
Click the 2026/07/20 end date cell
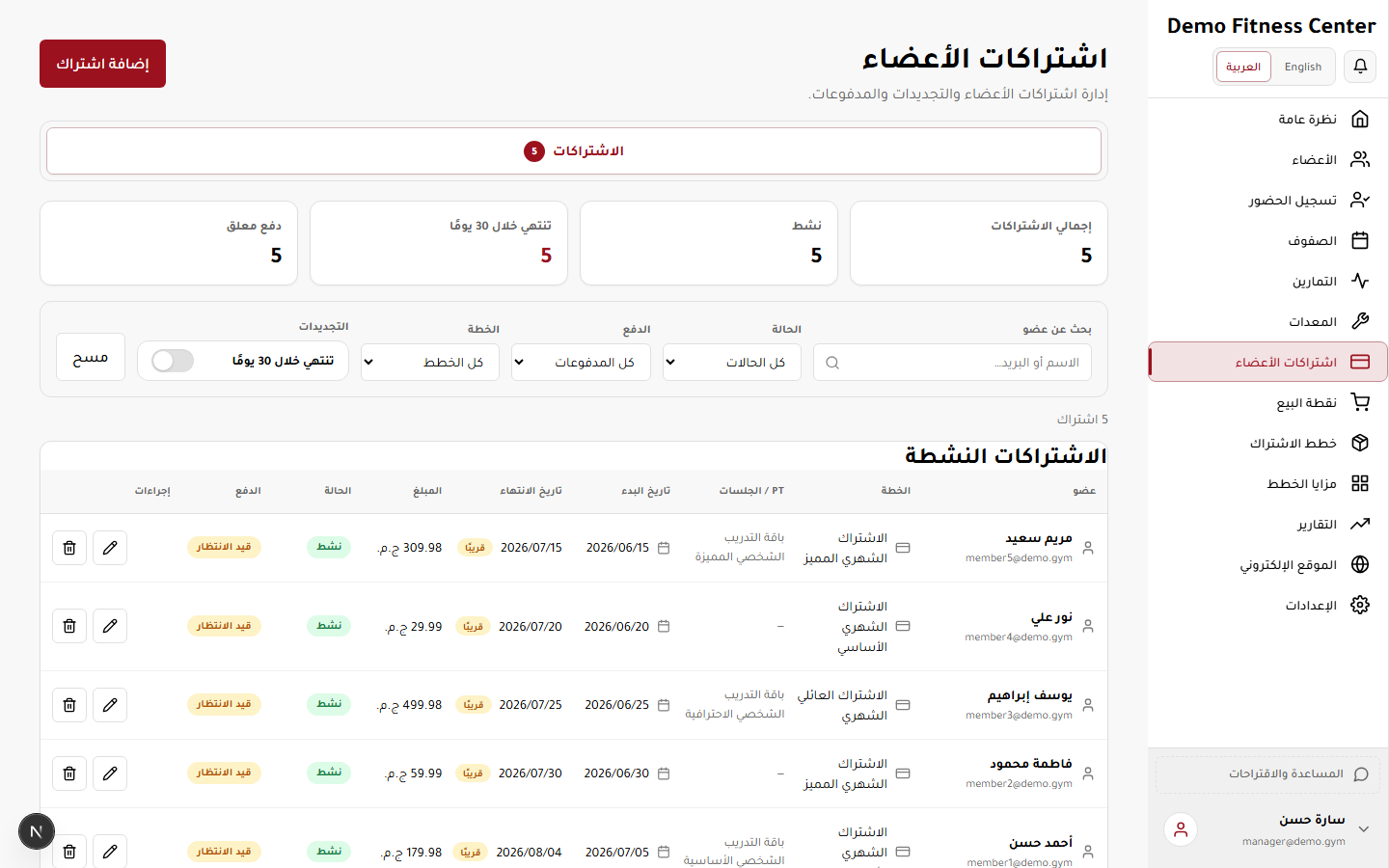[x=530, y=627]
